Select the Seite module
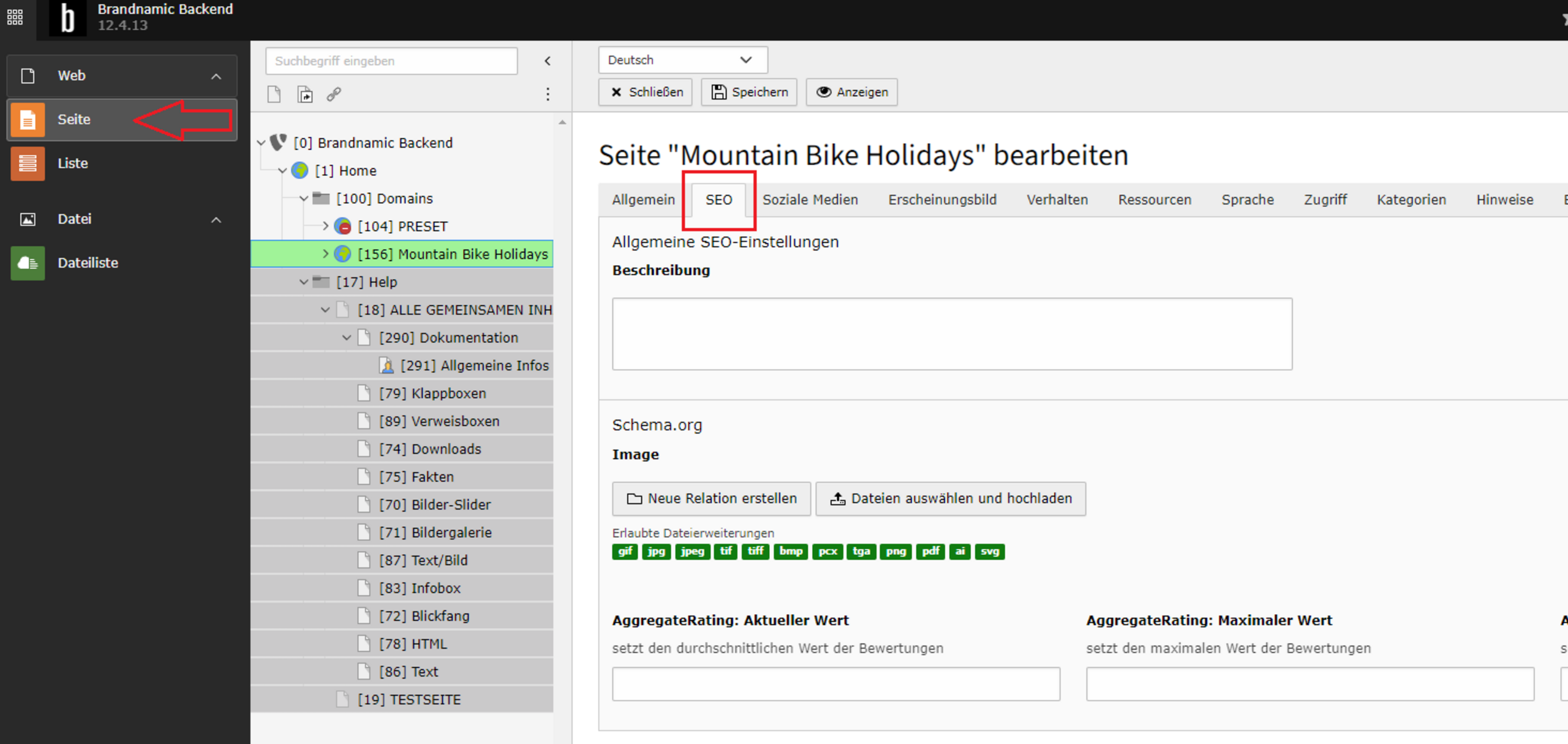This screenshot has height=744, width=1568. 73,119
